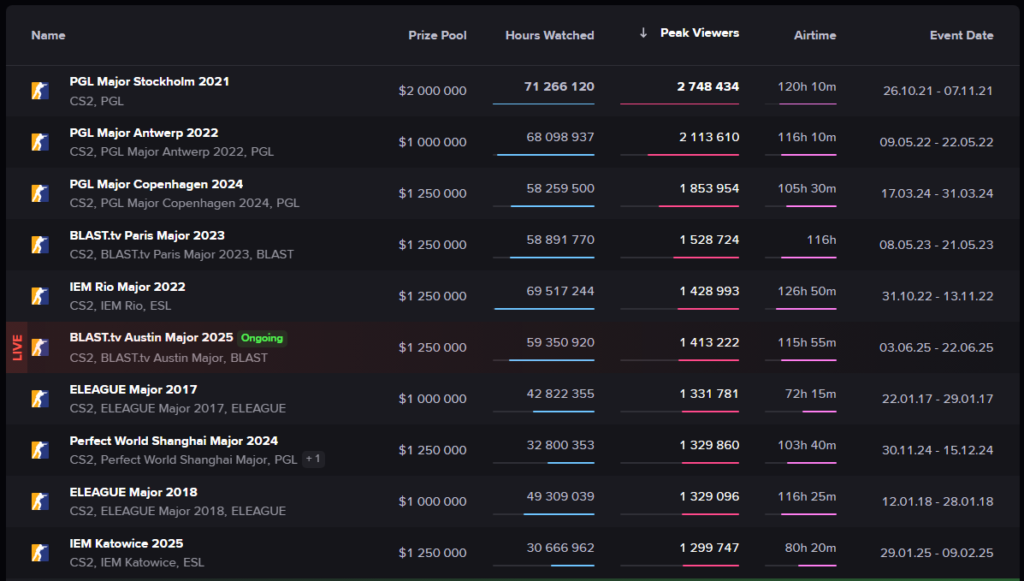Open the ELEAGUE Major 2018 event page

coord(133,492)
